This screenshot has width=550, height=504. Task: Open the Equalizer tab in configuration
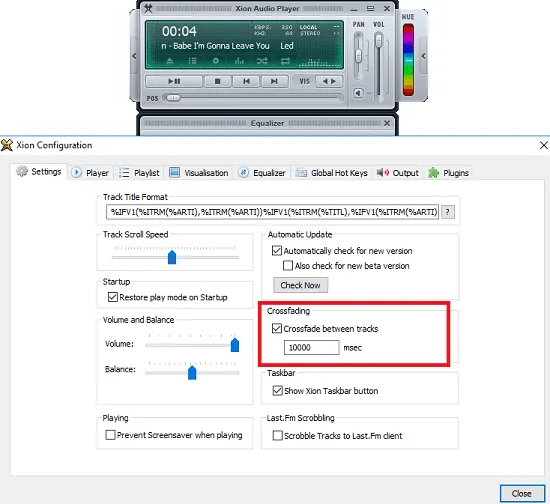pos(262,173)
